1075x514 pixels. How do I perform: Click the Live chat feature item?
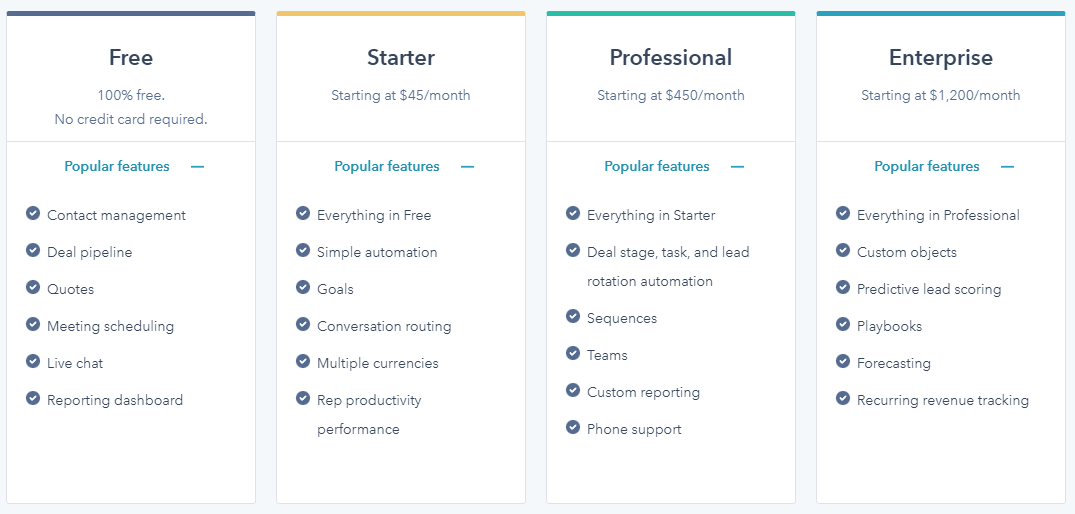(x=75, y=363)
